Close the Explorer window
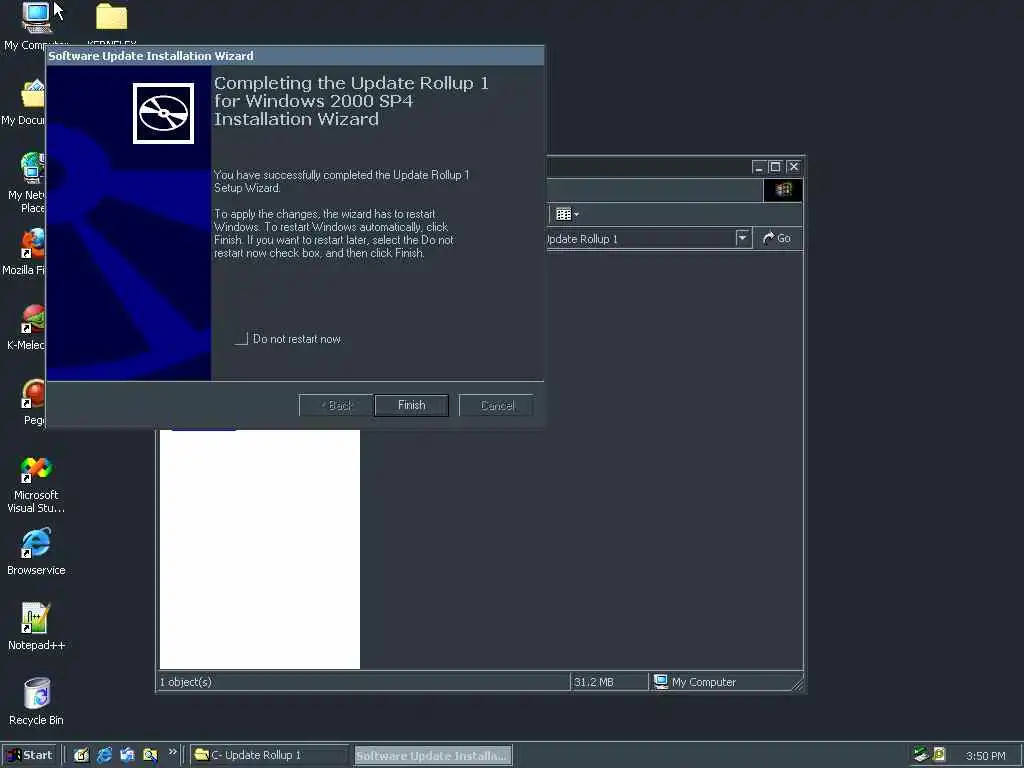This screenshot has height=768, width=1024. (793, 167)
